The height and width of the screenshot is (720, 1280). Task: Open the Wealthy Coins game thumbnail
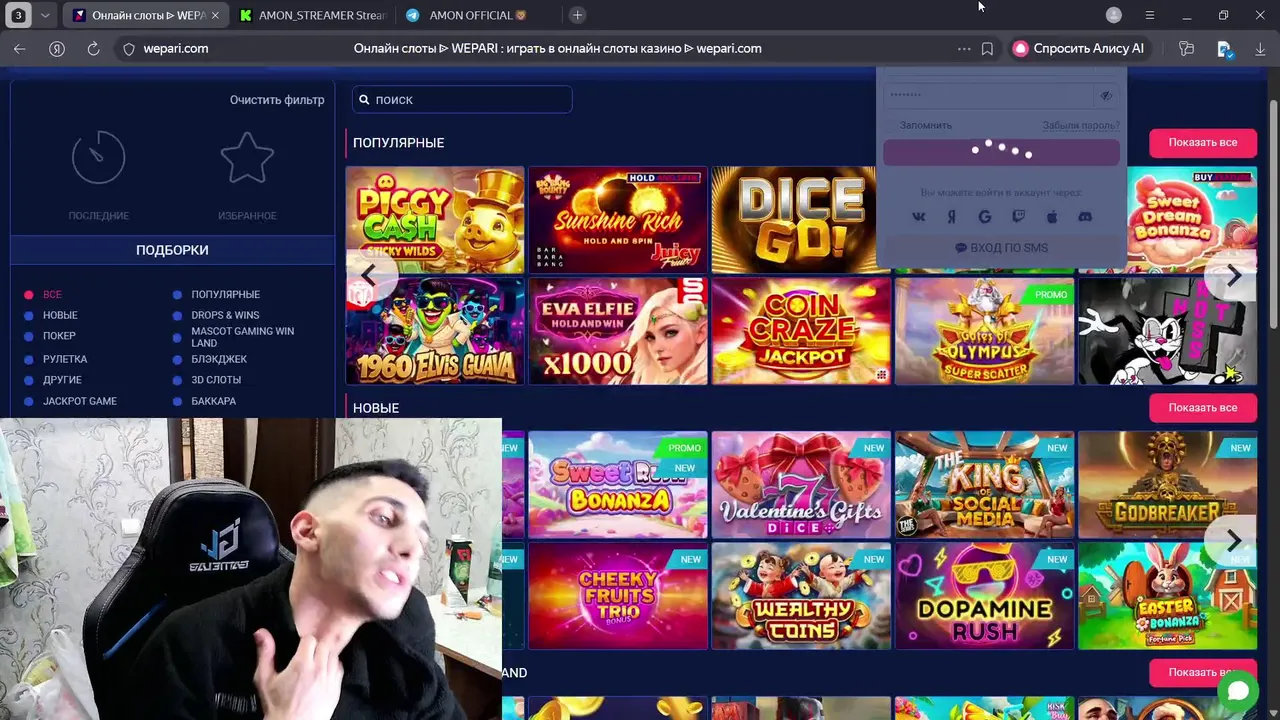[801, 596]
